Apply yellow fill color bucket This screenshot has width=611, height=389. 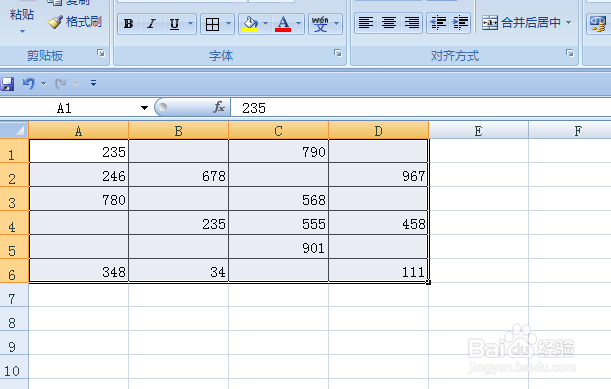pos(250,24)
